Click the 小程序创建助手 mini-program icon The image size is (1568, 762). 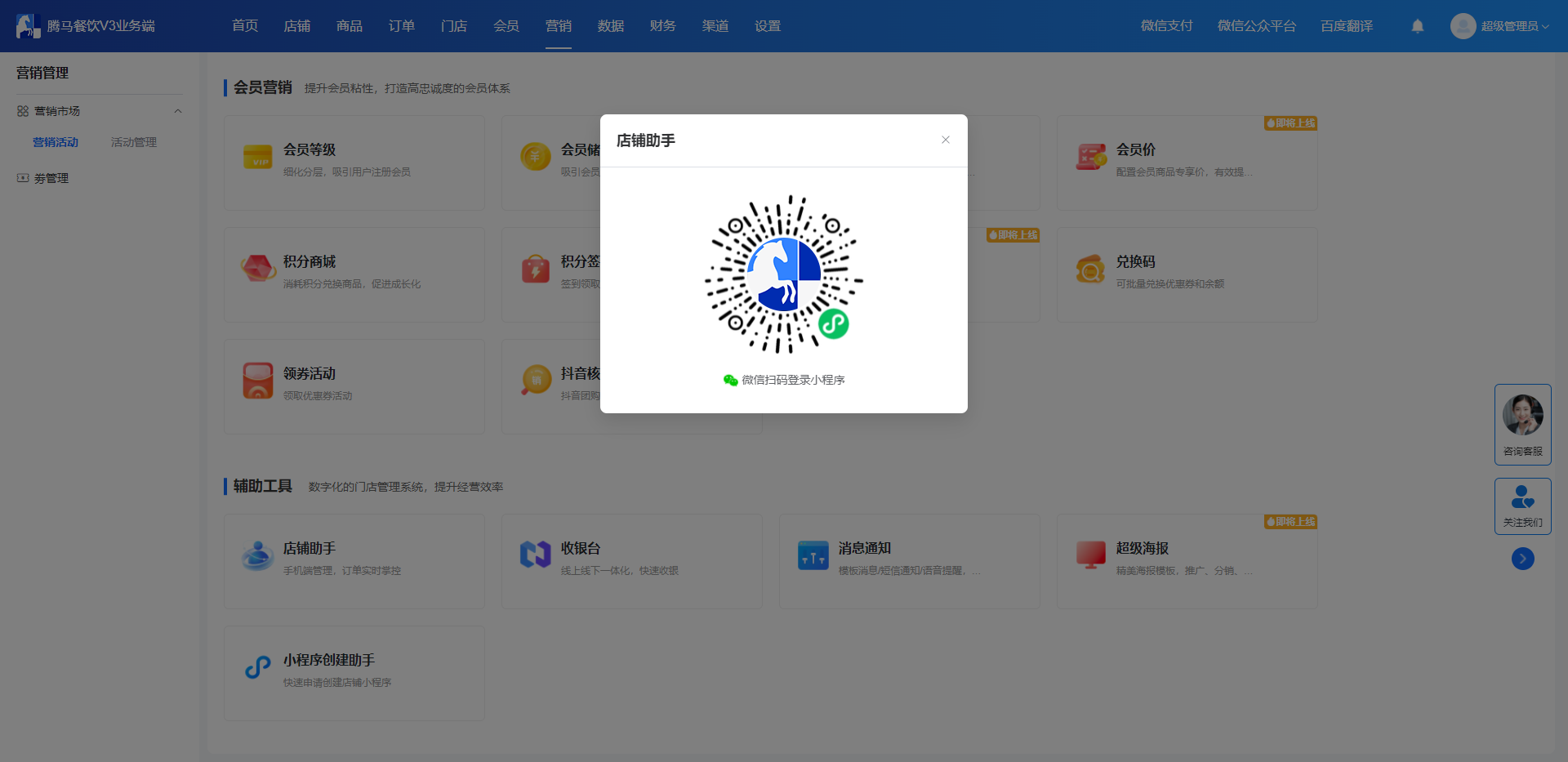(x=258, y=667)
